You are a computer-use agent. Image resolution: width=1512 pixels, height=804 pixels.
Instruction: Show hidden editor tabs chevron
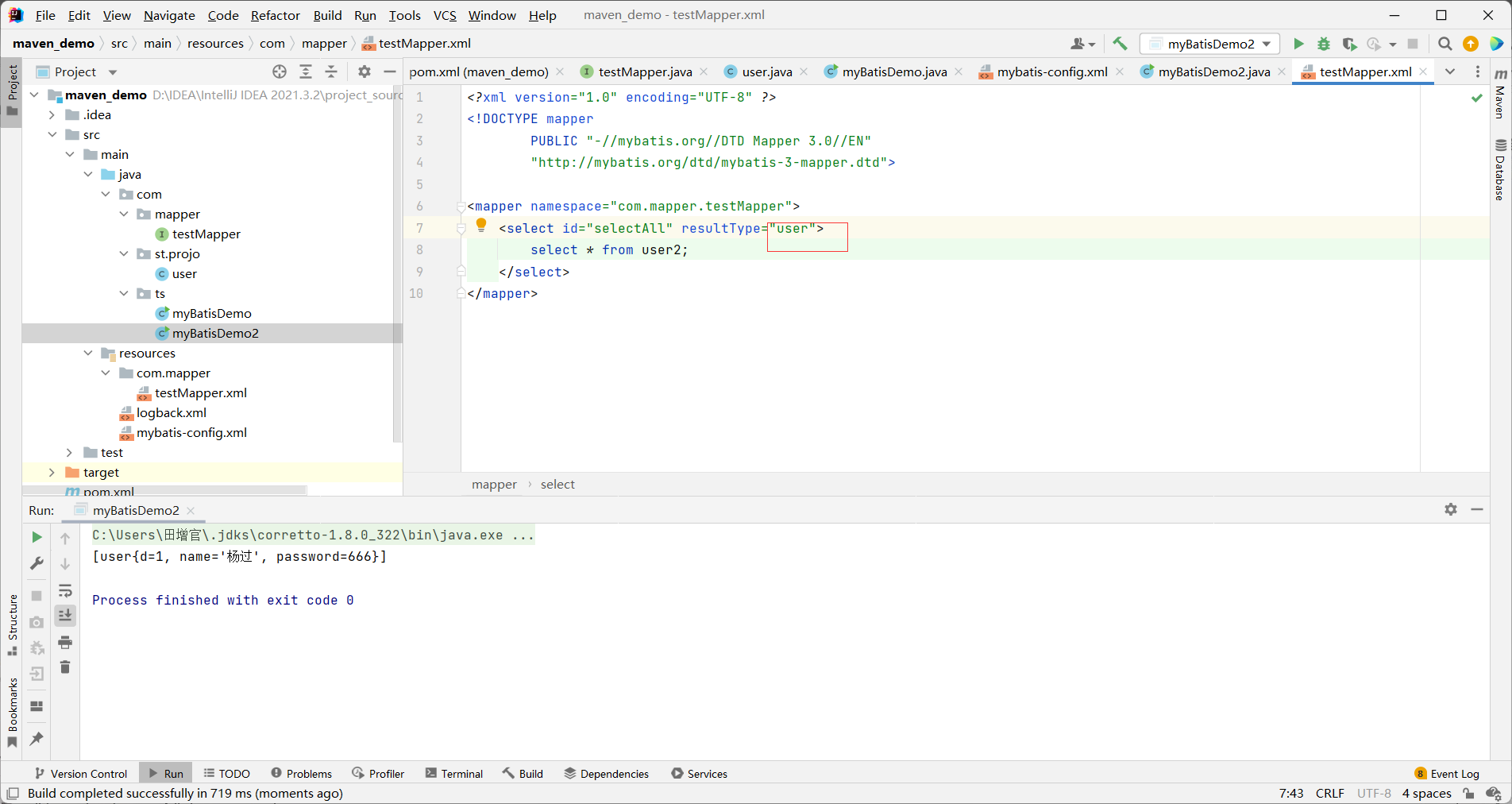(1450, 72)
